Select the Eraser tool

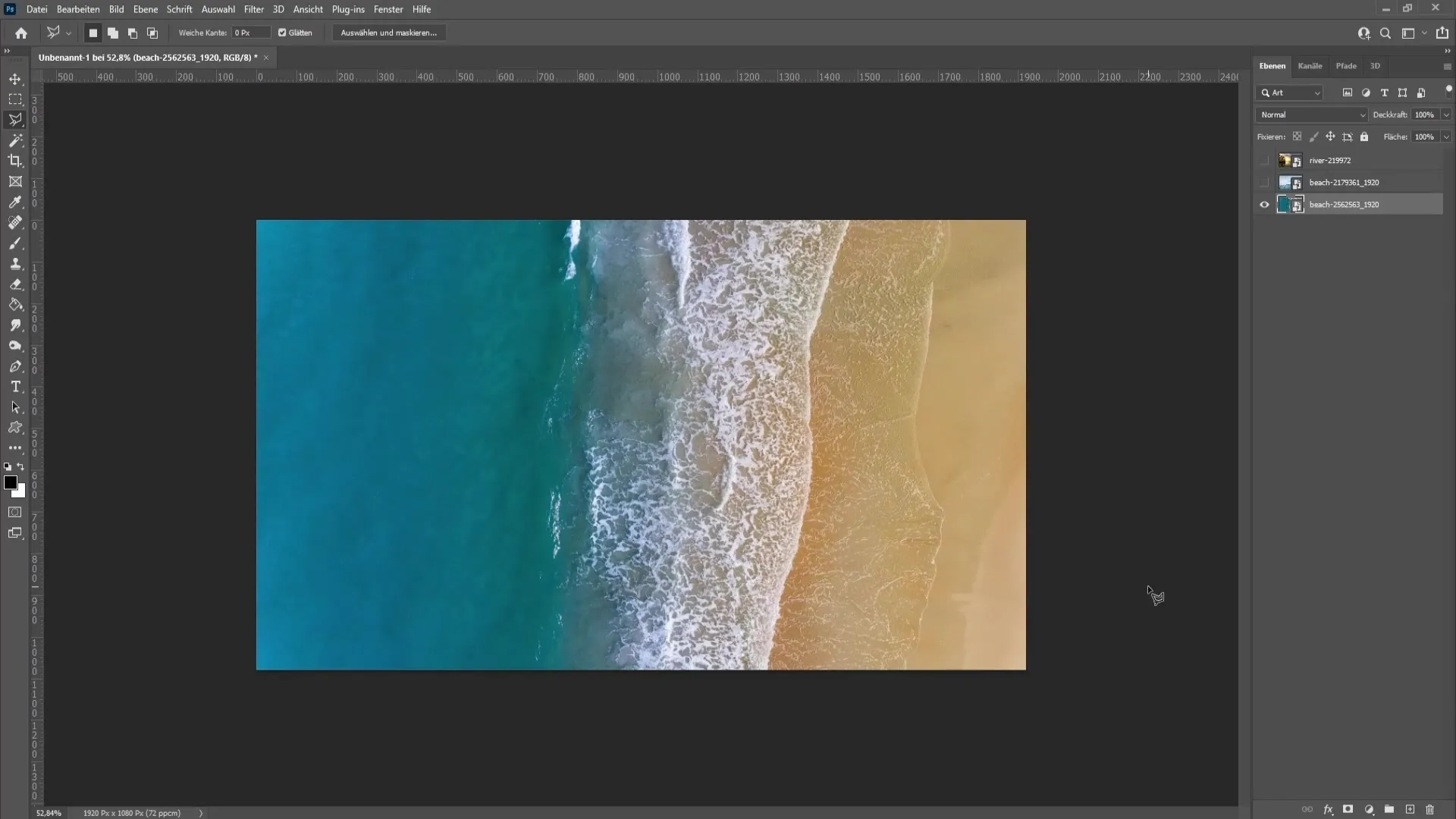tap(15, 284)
